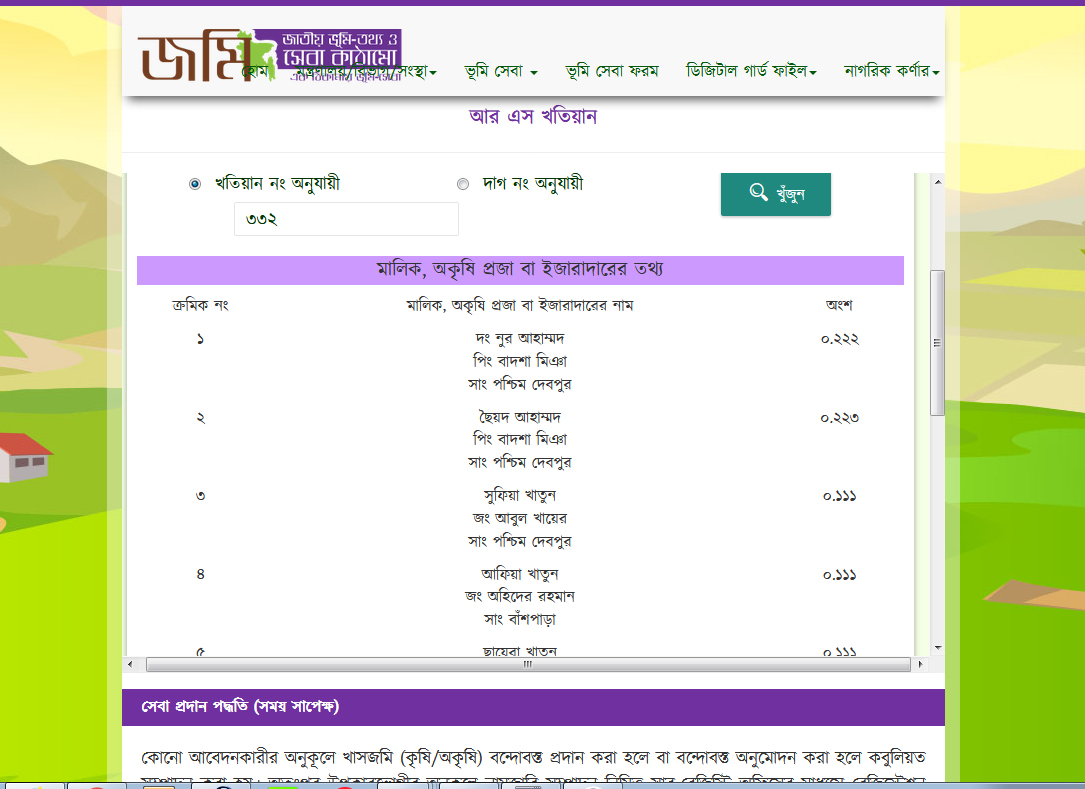This screenshot has height=789, width=1085.
Task: Expand নাগরিক কর্ণার dropdown menu
Action: [x=891, y=71]
